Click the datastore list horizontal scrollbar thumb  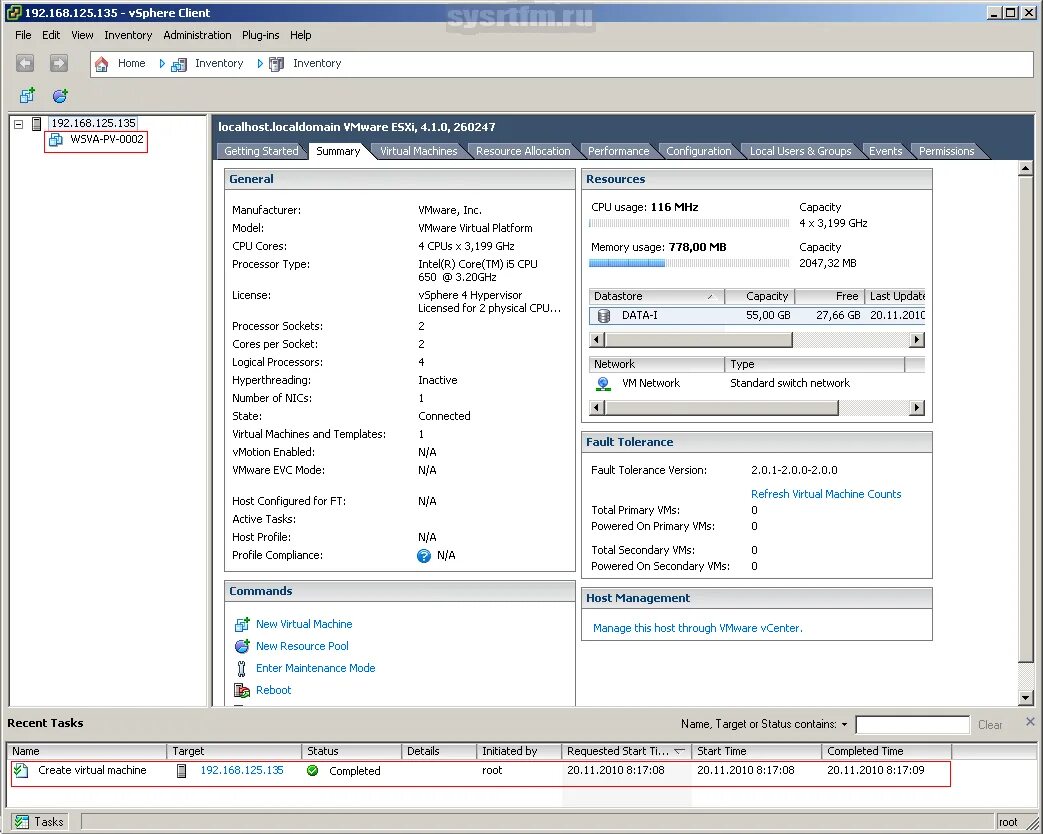pyautogui.click(x=698, y=340)
